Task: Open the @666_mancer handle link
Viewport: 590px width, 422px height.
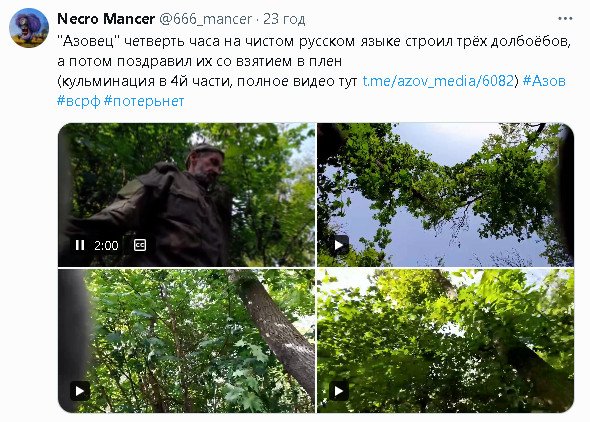Action: point(205,19)
